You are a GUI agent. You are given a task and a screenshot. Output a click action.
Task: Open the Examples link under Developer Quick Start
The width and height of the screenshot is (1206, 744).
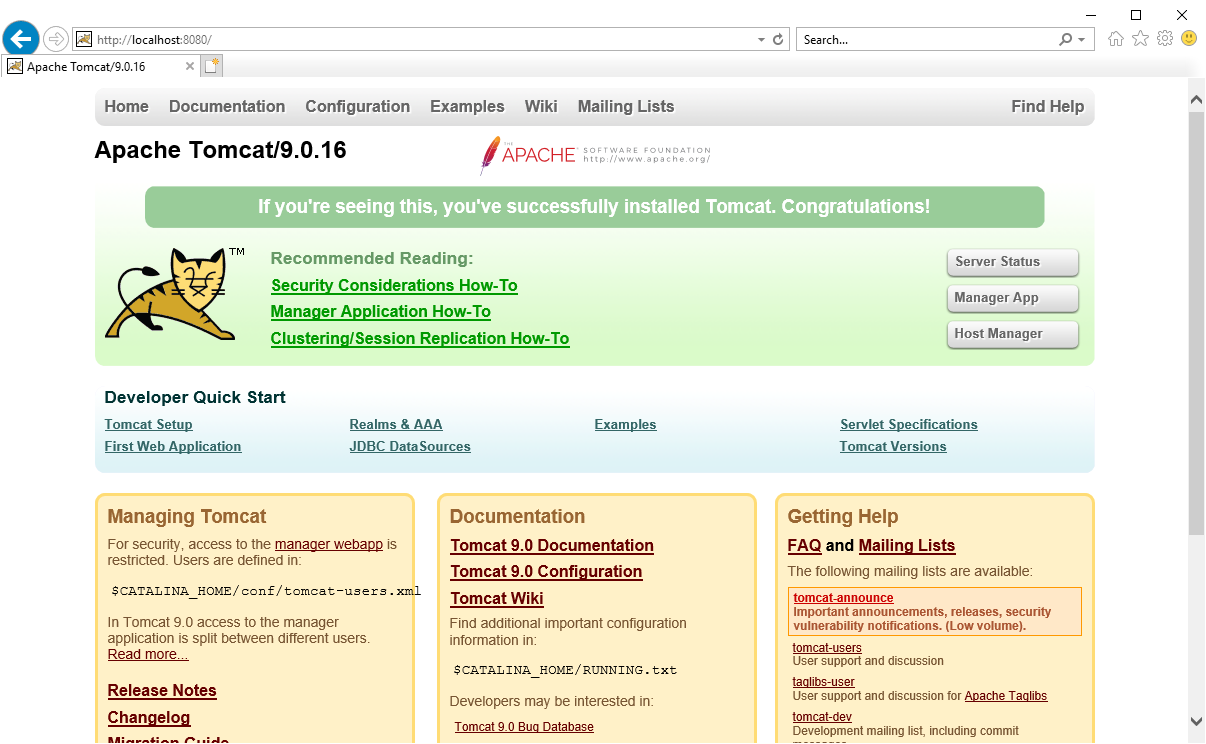click(x=625, y=425)
